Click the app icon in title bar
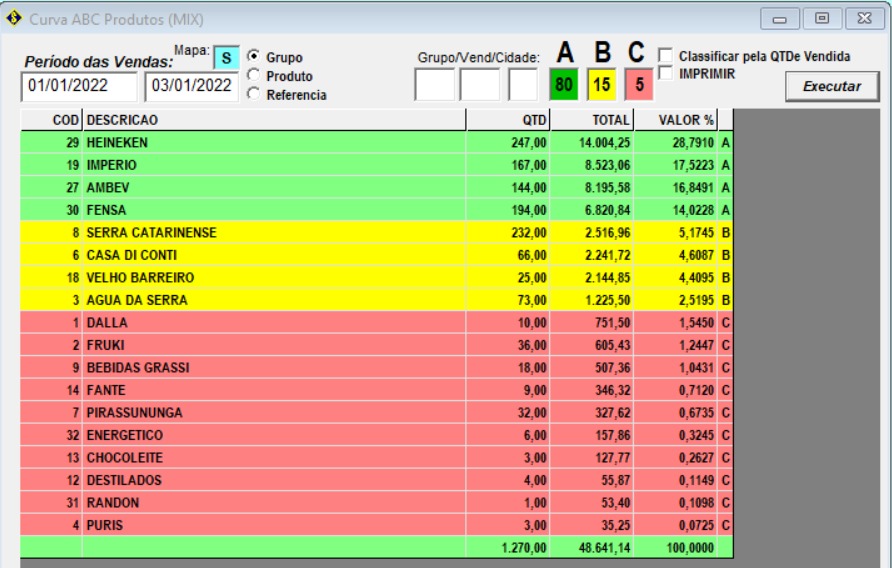The image size is (892, 568). (13, 19)
